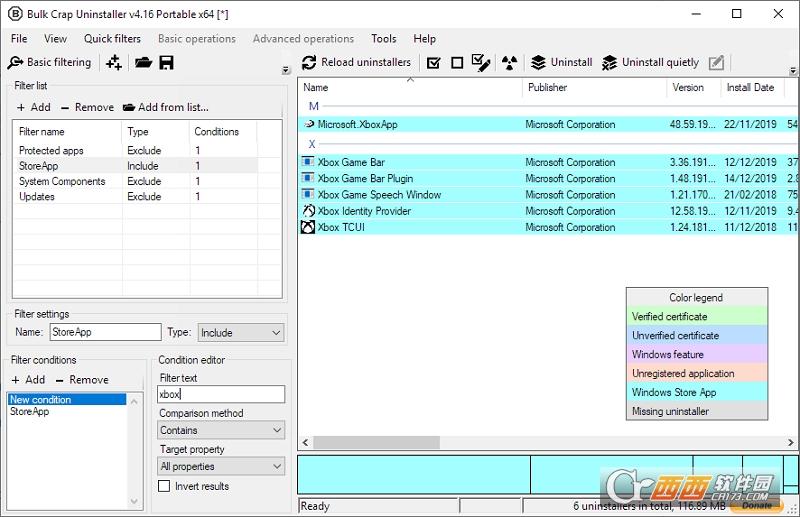Screen dimensions: 800x517
Task: Click the Donate button
Action: [757, 505]
